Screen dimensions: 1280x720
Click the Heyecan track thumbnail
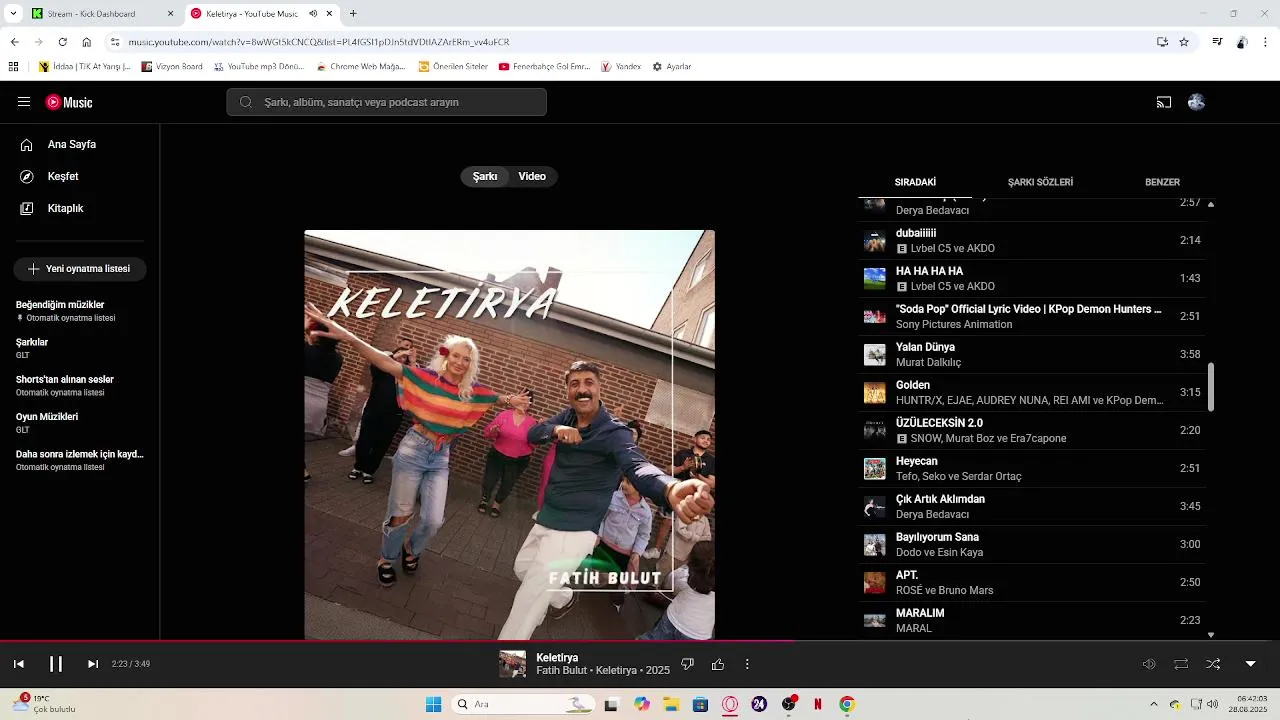click(x=875, y=469)
